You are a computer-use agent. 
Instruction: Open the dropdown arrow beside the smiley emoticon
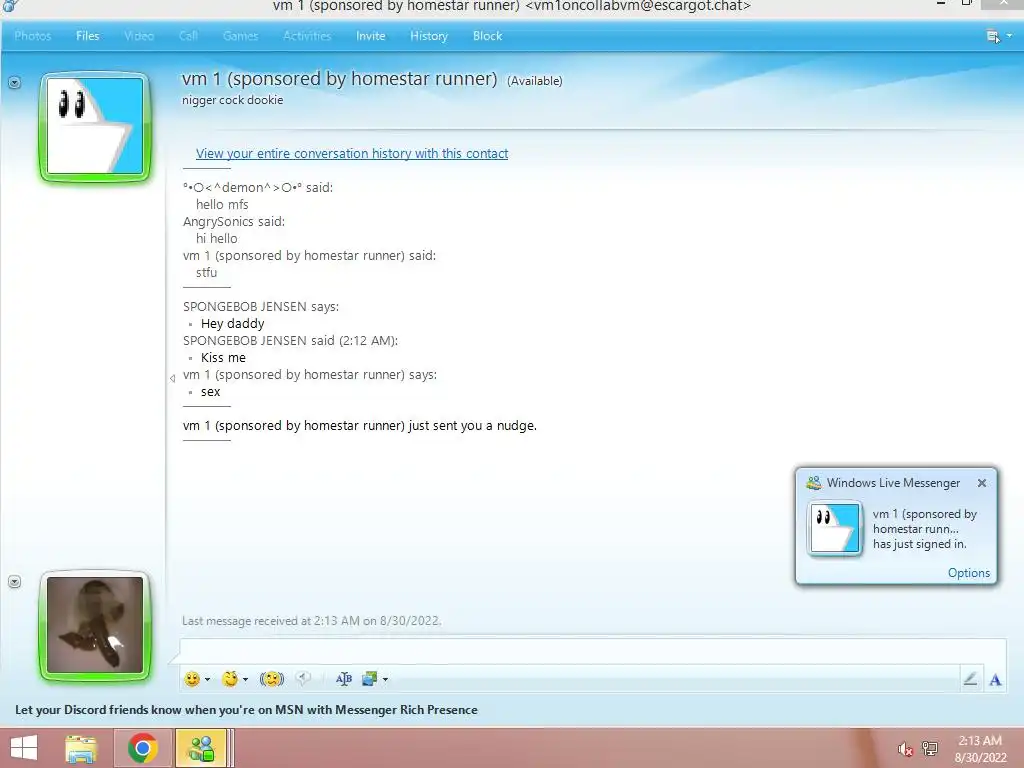[x=208, y=680]
